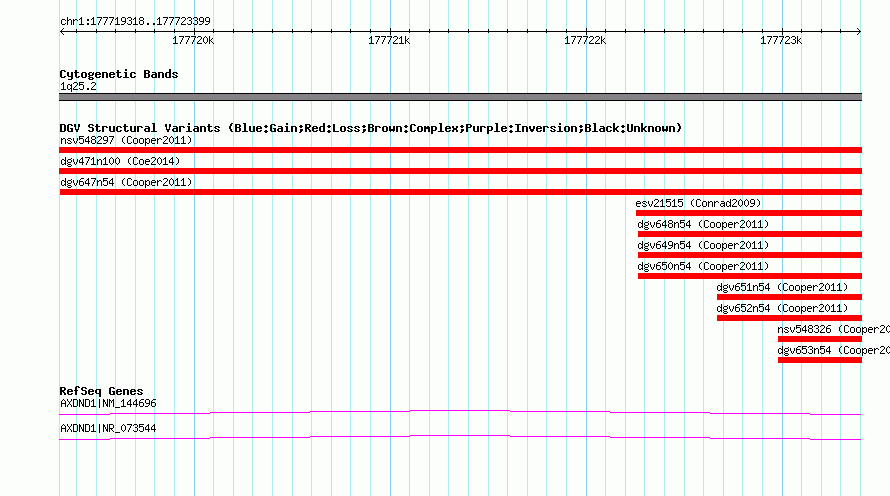Click the dgv650n54 (Cooper2011) label
The width and height of the screenshot is (890, 496).
point(703,266)
